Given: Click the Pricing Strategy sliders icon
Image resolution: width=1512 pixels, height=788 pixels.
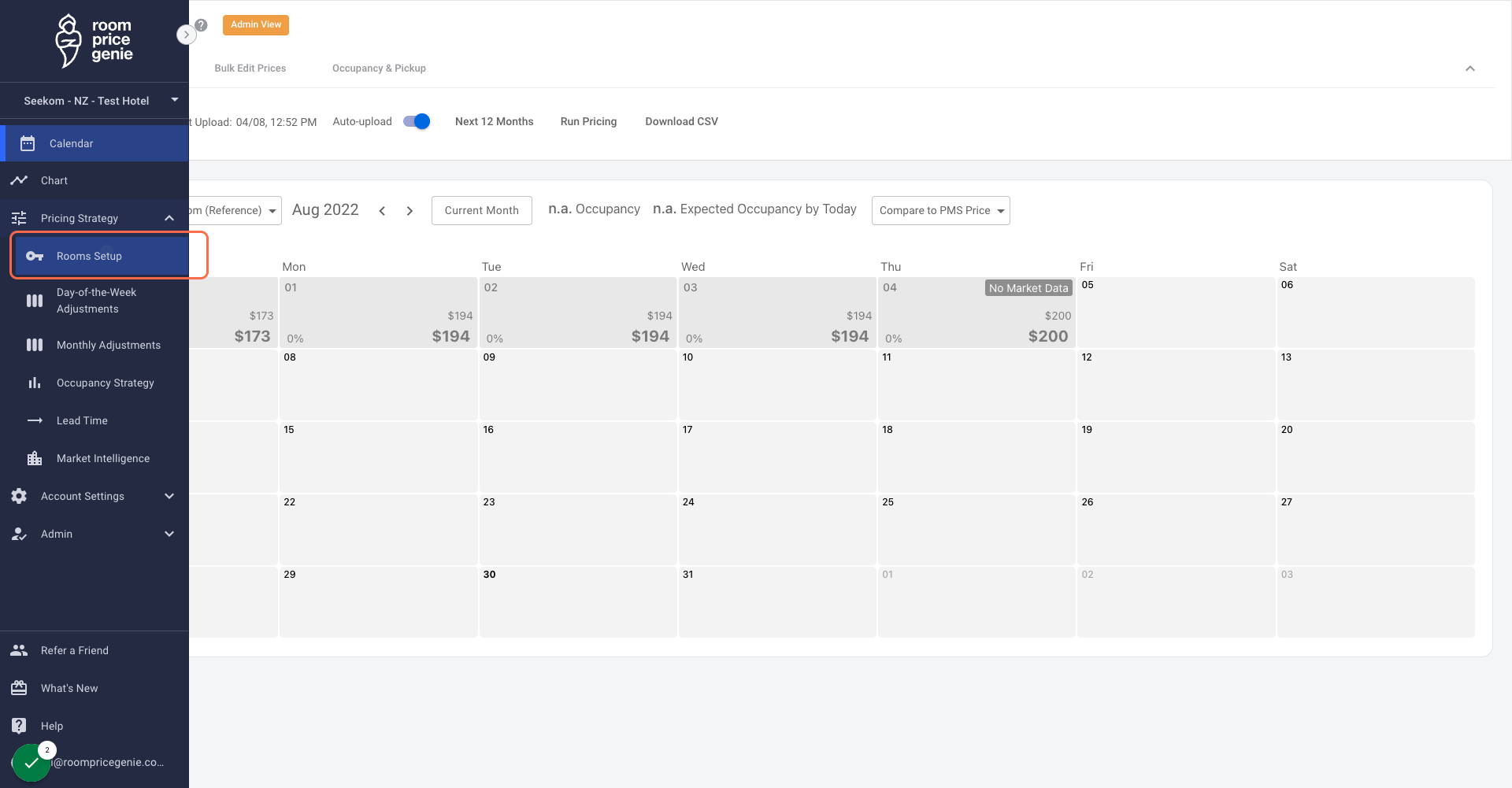Looking at the screenshot, I should click(x=19, y=218).
